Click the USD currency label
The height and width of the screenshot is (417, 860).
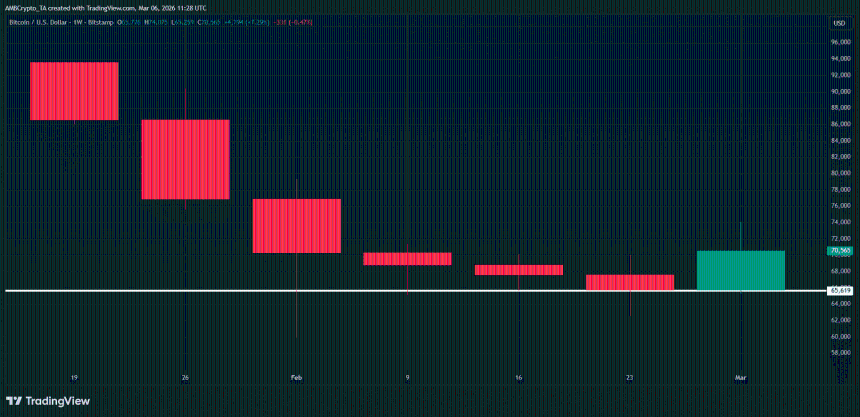click(838, 22)
